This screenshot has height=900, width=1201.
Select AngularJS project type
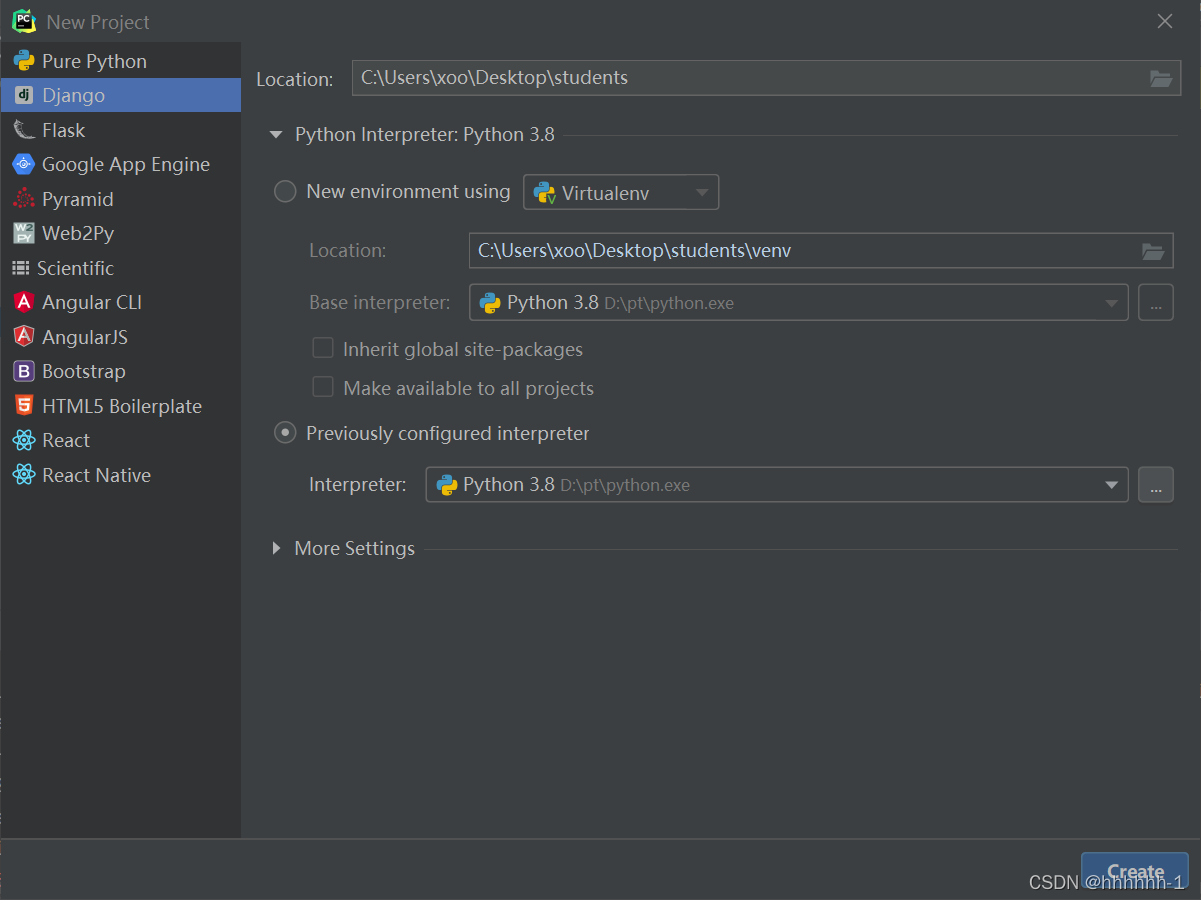120,337
